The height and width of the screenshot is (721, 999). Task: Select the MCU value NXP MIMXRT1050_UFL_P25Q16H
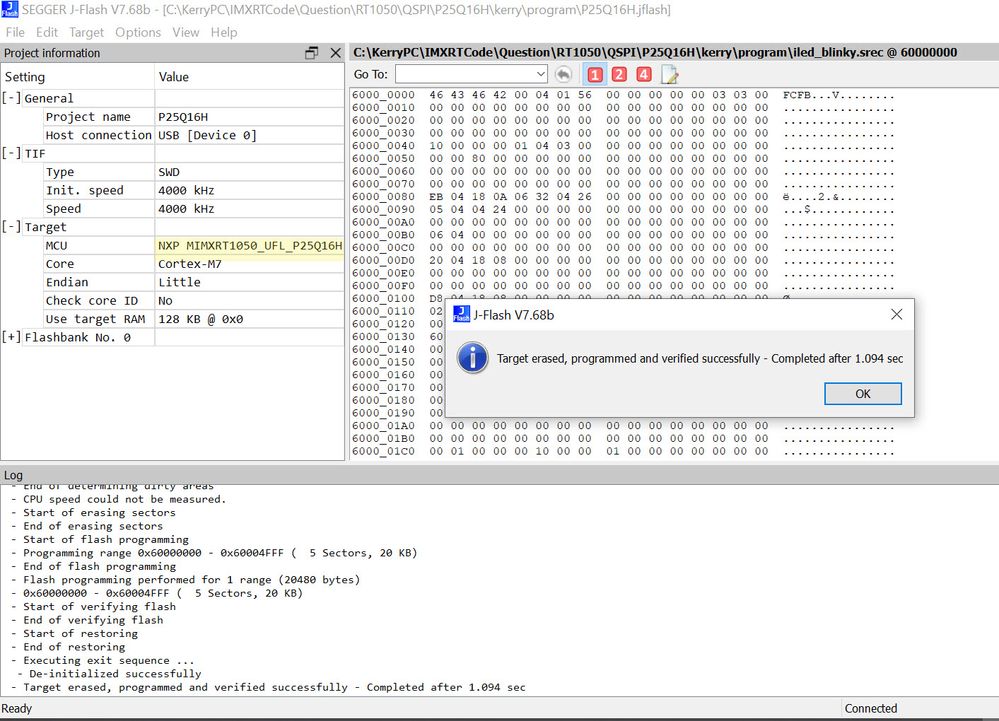click(x=250, y=245)
